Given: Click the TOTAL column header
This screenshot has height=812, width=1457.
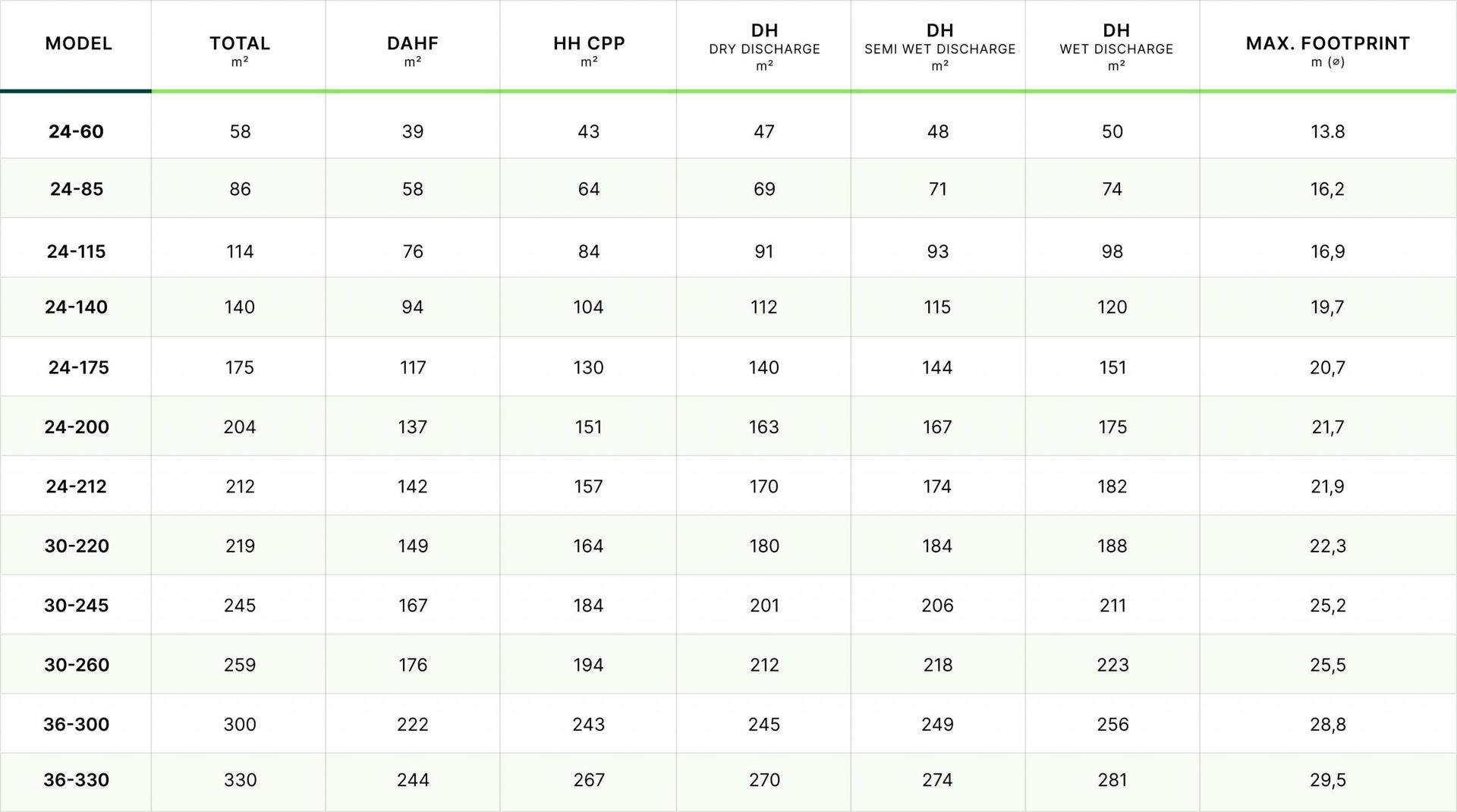Looking at the screenshot, I should pyautogui.click(x=240, y=44).
